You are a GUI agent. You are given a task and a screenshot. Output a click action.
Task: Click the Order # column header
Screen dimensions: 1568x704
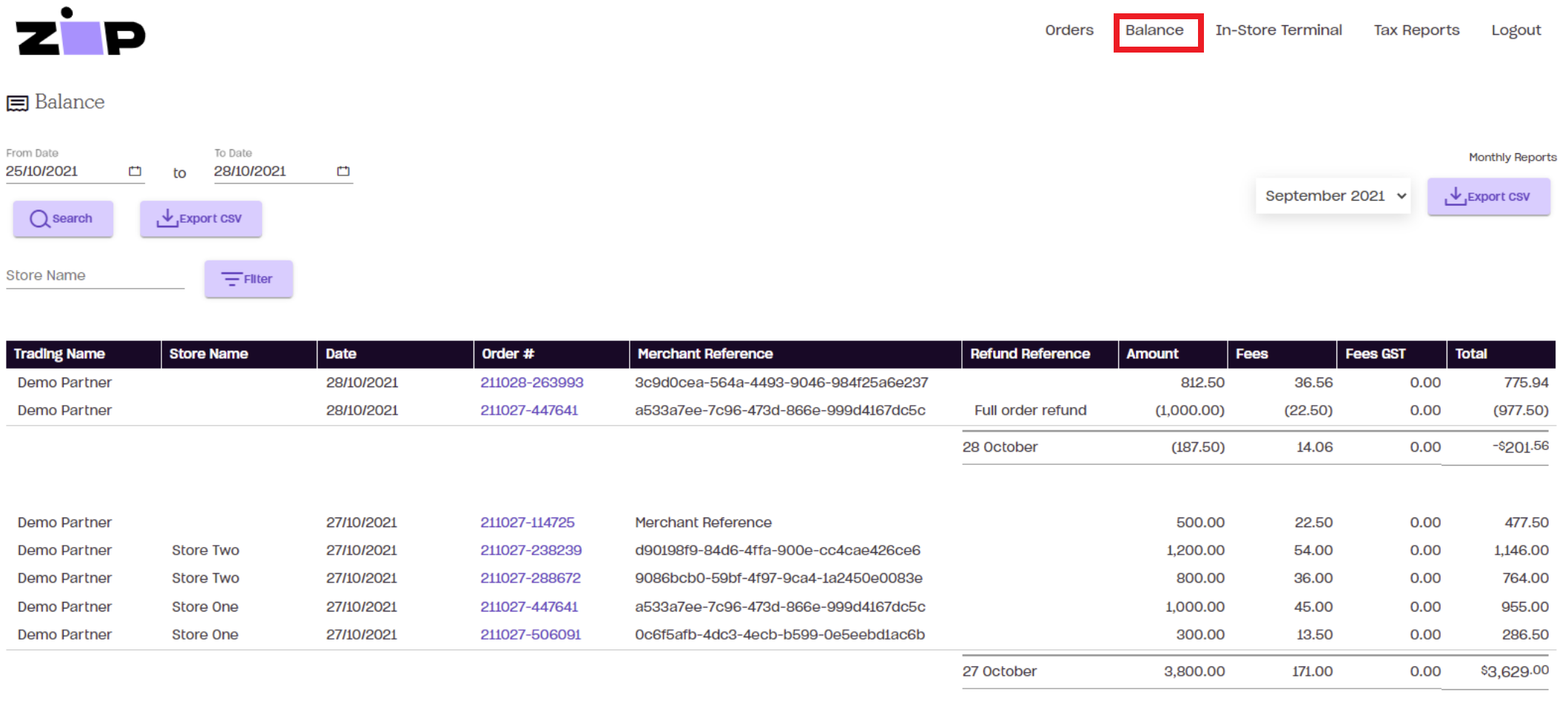551,355
